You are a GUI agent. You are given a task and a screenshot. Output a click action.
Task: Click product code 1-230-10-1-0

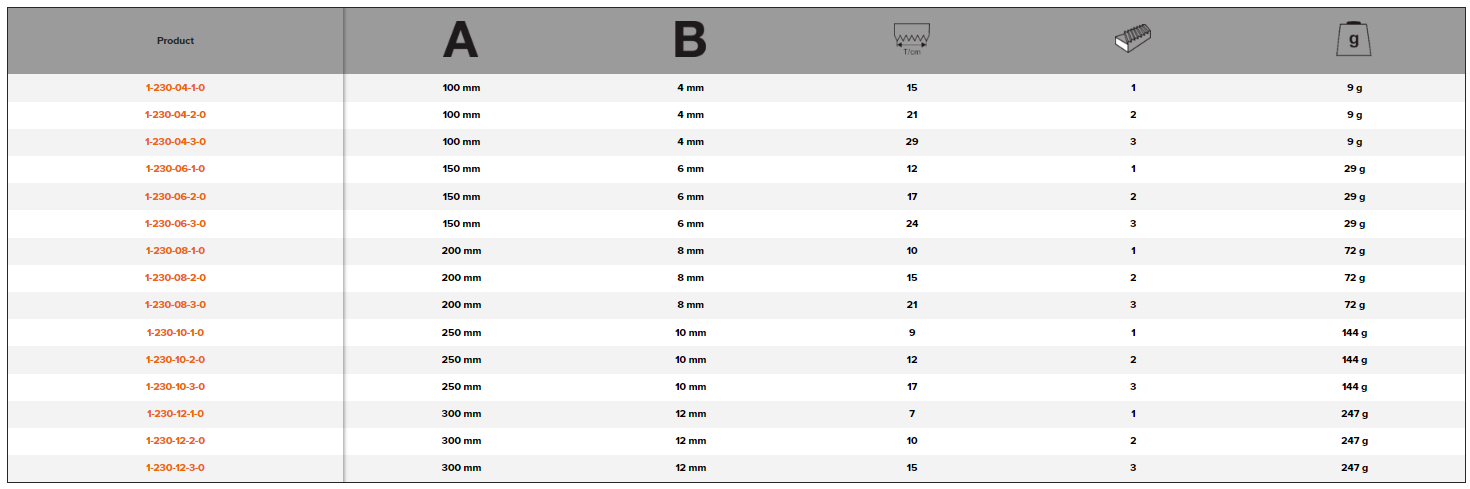point(175,332)
